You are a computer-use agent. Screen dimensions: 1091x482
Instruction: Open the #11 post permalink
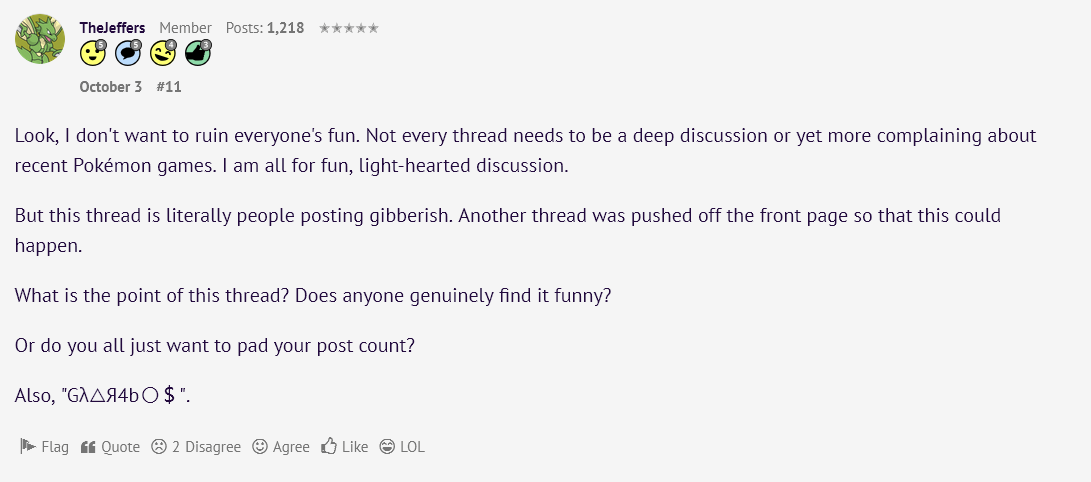(x=169, y=87)
